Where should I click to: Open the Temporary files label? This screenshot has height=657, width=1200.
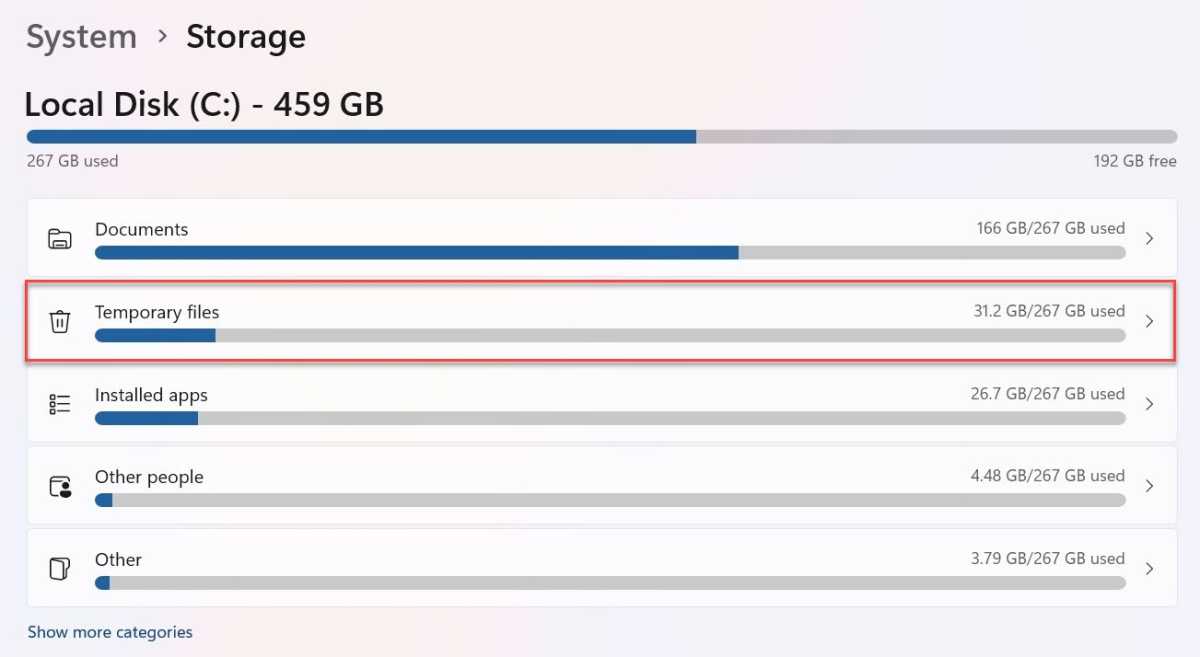(157, 312)
